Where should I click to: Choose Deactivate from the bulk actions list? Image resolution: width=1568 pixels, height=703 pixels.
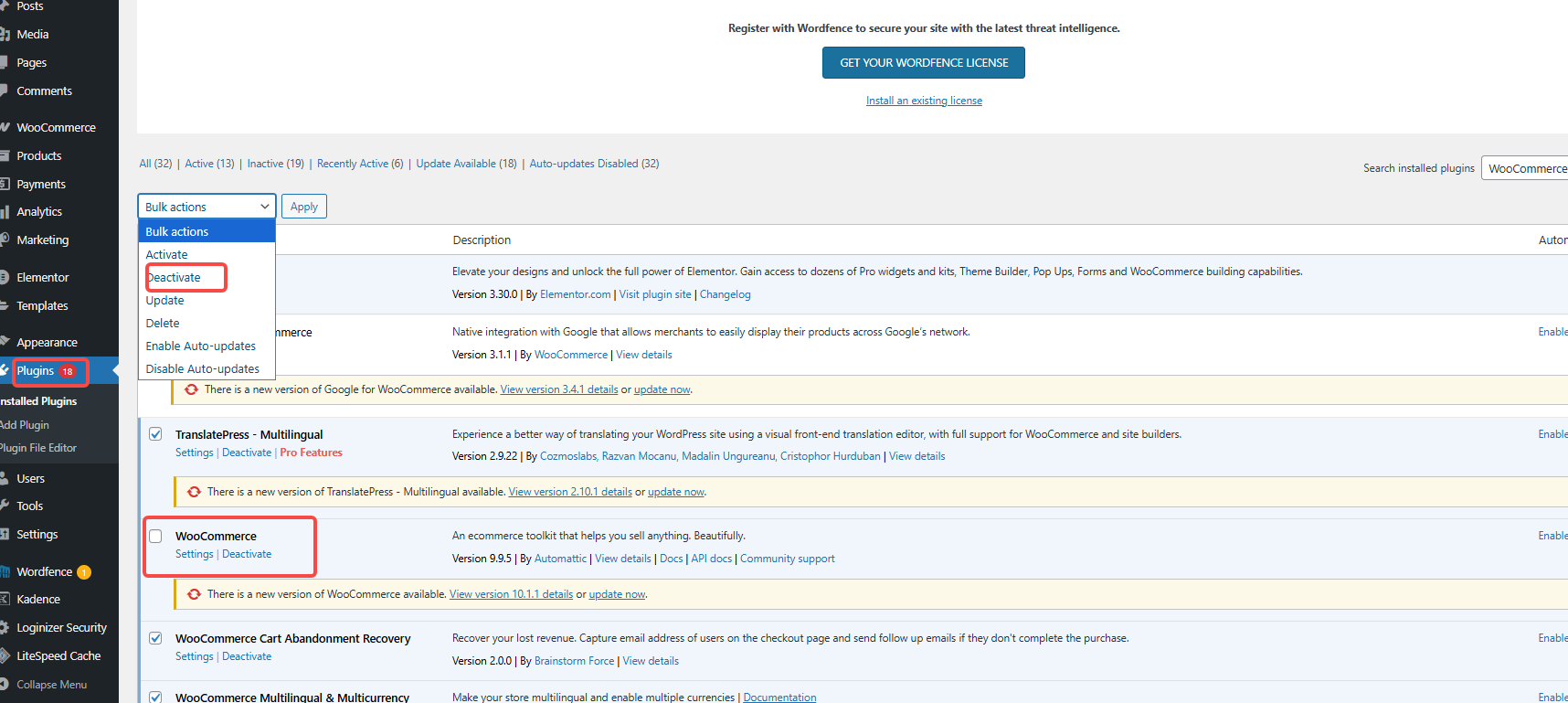click(174, 278)
